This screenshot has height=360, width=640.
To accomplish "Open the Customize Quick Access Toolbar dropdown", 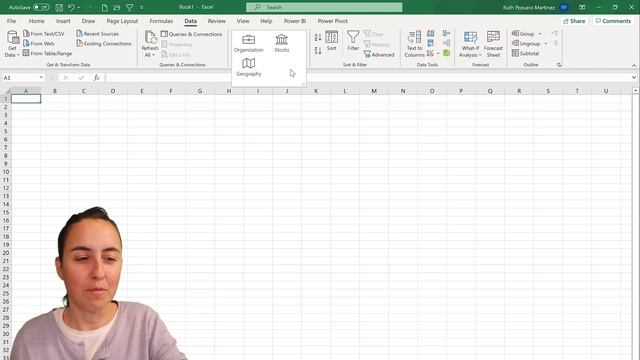I will pos(142,7).
